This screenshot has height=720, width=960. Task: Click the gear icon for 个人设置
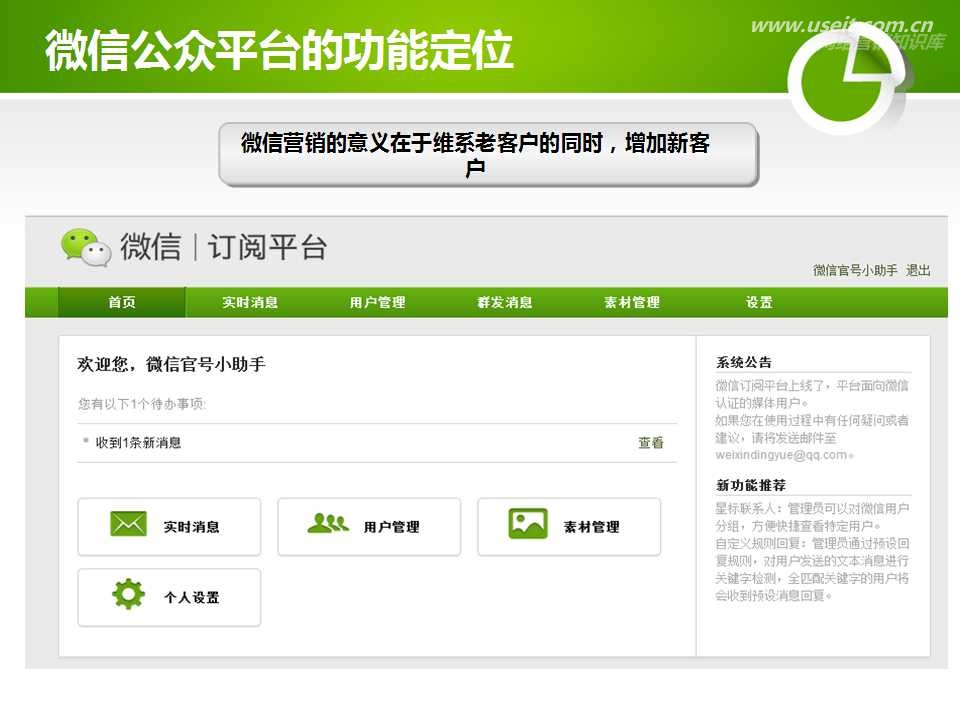[129, 594]
